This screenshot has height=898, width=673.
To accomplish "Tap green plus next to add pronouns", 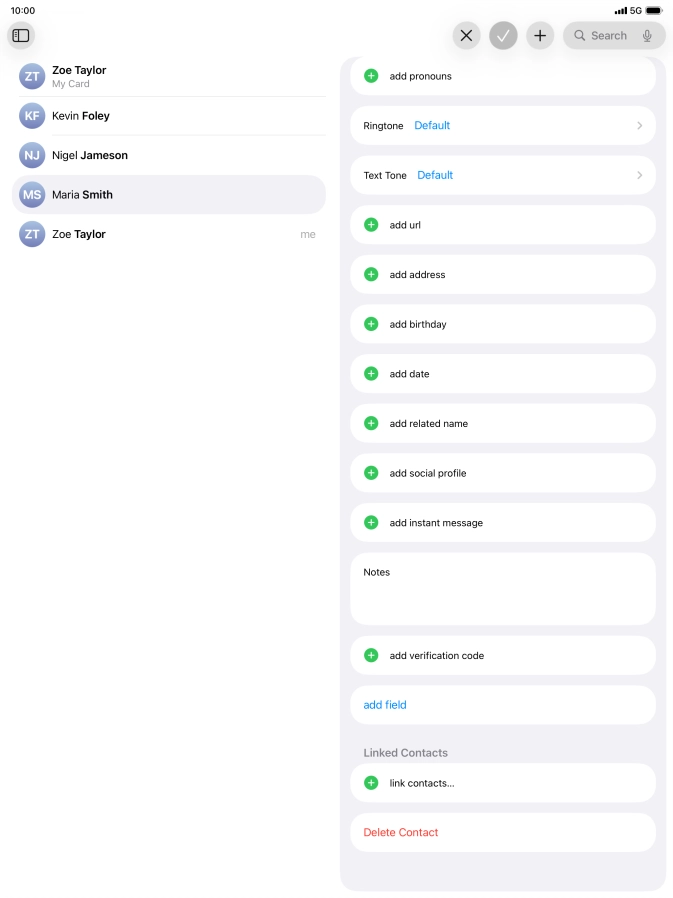I will [x=371, y=76].
